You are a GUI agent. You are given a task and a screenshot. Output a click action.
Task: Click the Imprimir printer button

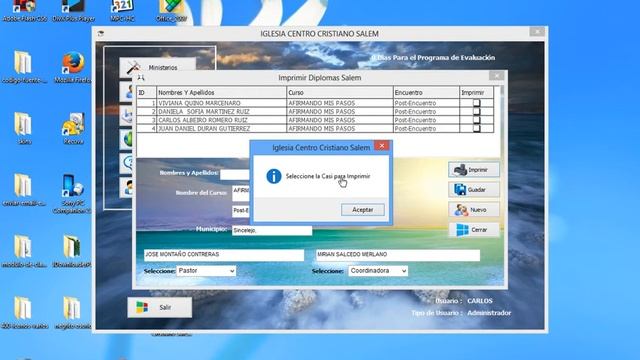473,169
